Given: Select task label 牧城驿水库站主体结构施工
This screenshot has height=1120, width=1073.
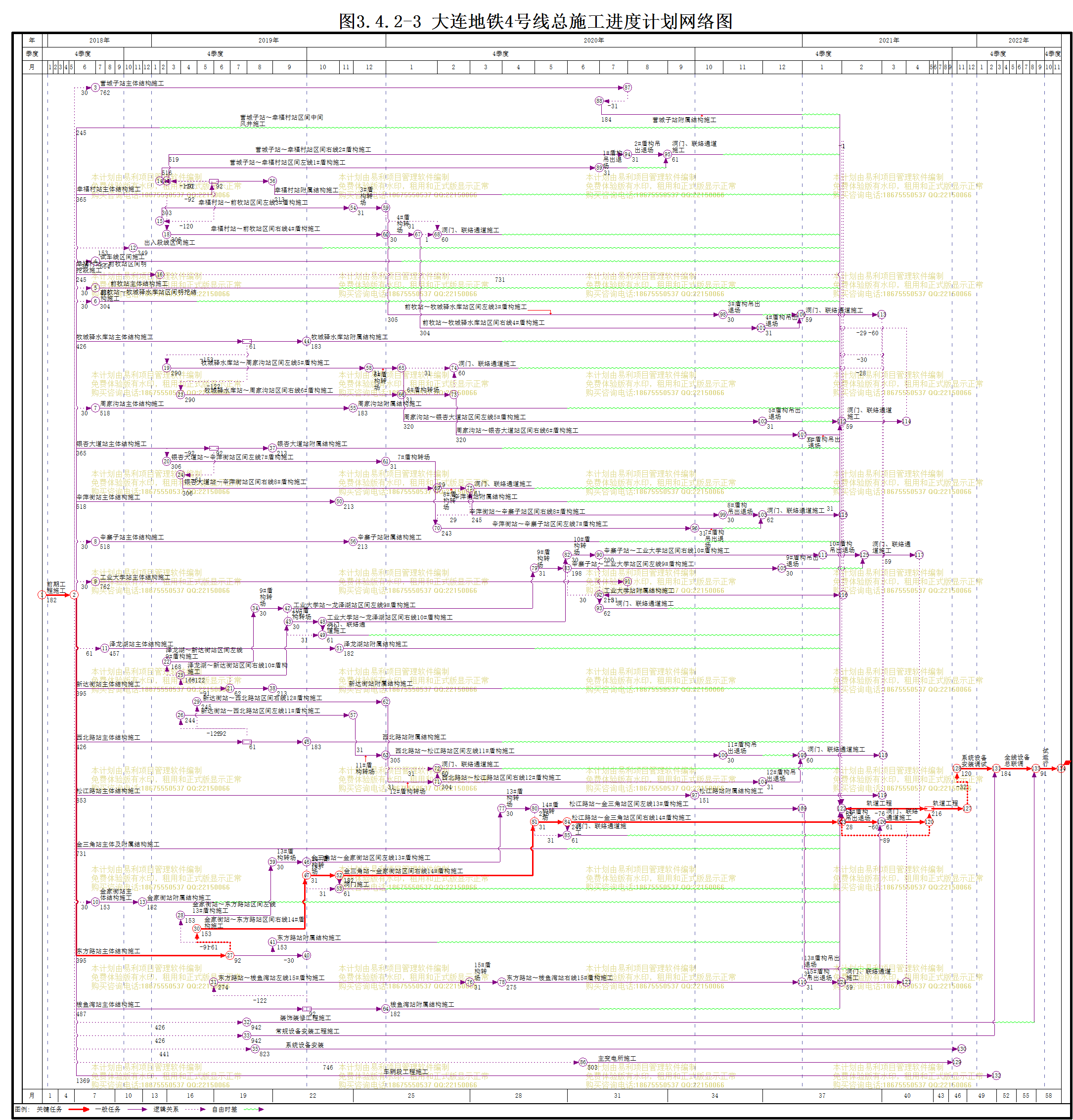Looking at the screenshot, I should [x=115, y=337].
